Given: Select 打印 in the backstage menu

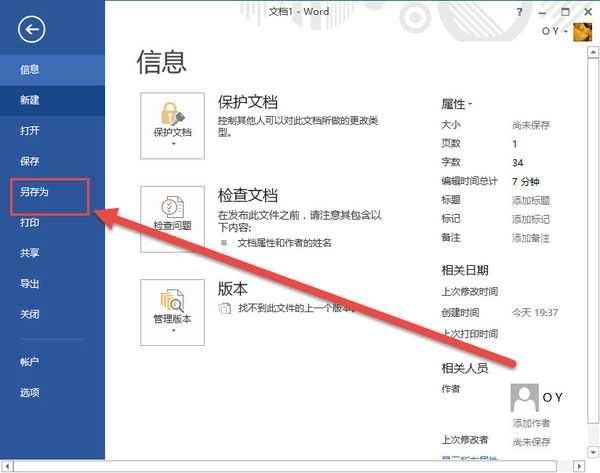Looking at the screenshot, I should pyautogui.click(x=52, y=222).
